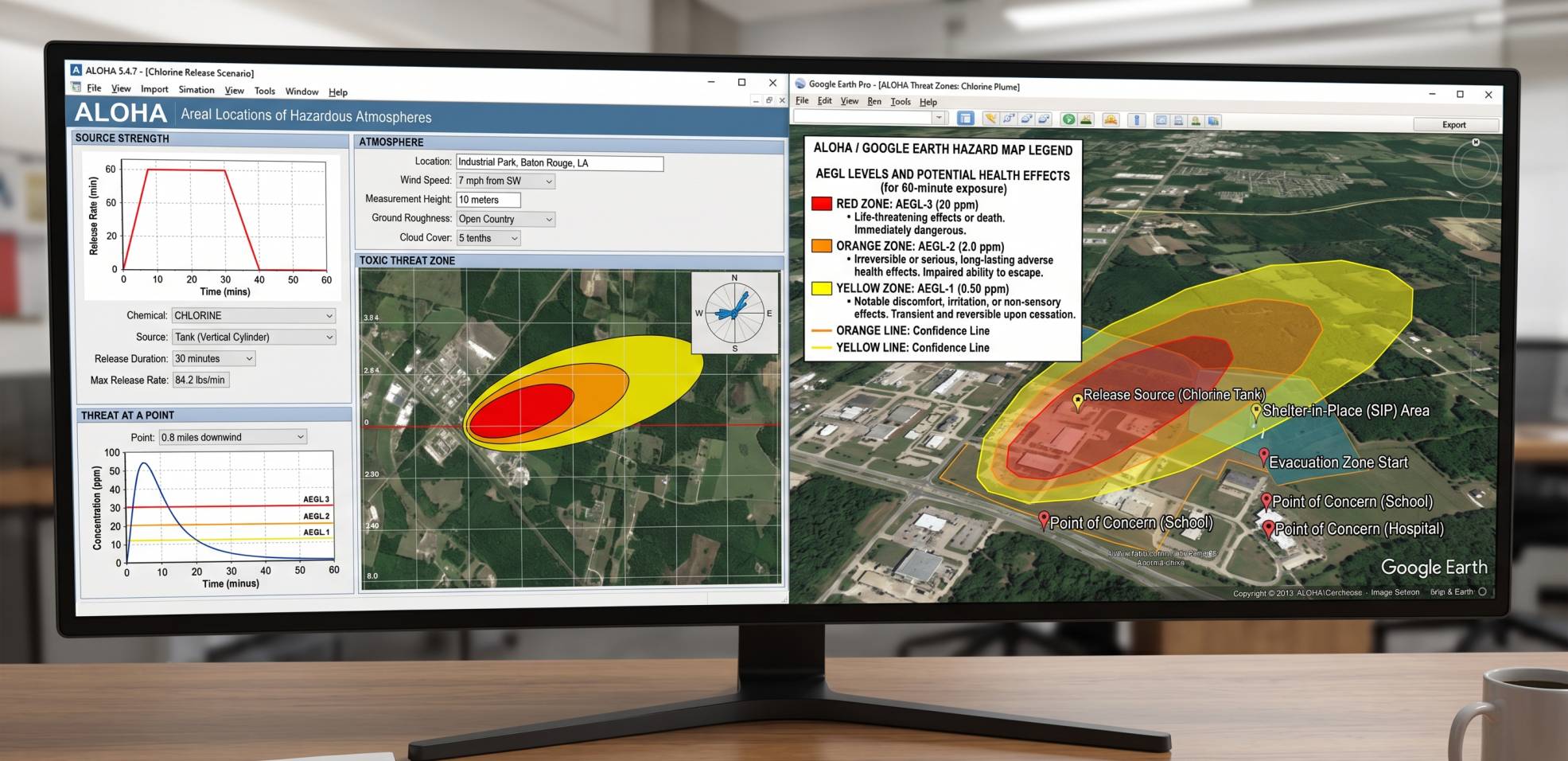Open the Edit menu in Google Earth Pro

click(824, 101)
